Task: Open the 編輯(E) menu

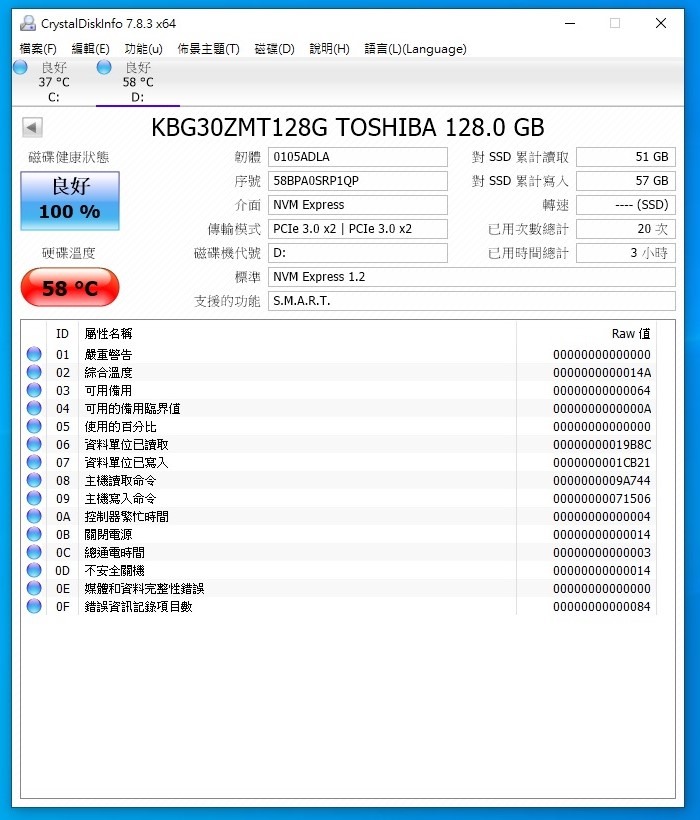Action: click(x=90, y=49)
